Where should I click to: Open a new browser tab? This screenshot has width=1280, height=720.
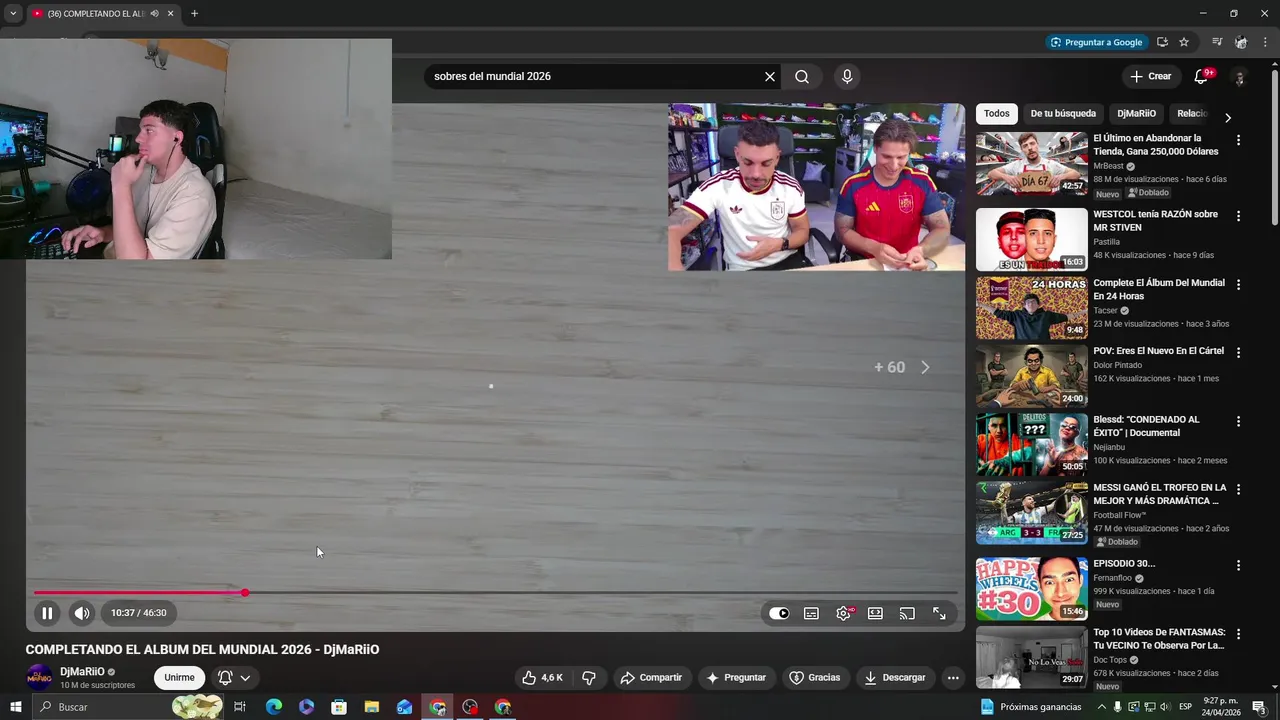coord(194,14)
